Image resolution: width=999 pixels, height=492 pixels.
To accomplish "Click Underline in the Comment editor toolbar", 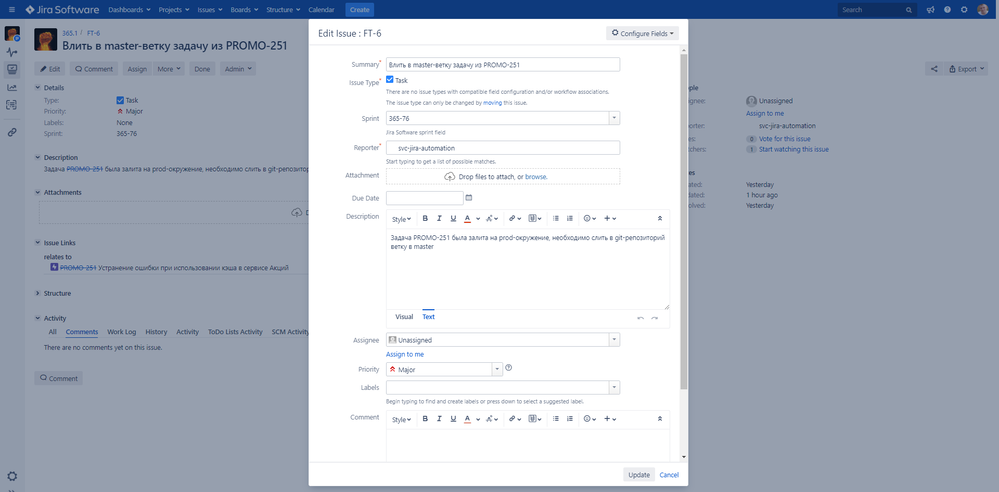I will (x=453, y=419).
